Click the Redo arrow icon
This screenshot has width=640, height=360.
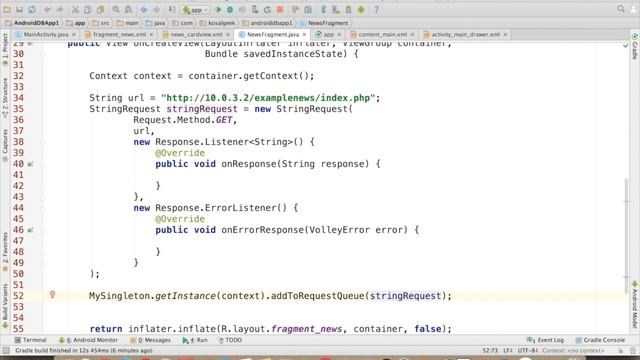[x=60, y=9]
